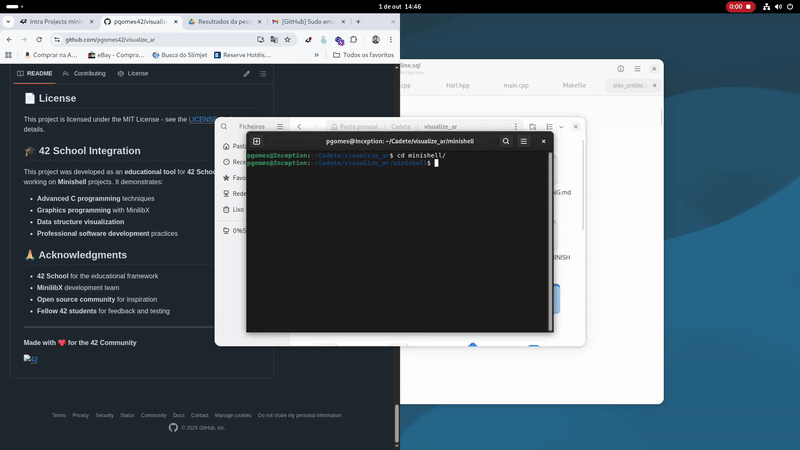Screen dimensions: 800x450
Task: Open the Privacy footer link
Action: click(80, 415)
